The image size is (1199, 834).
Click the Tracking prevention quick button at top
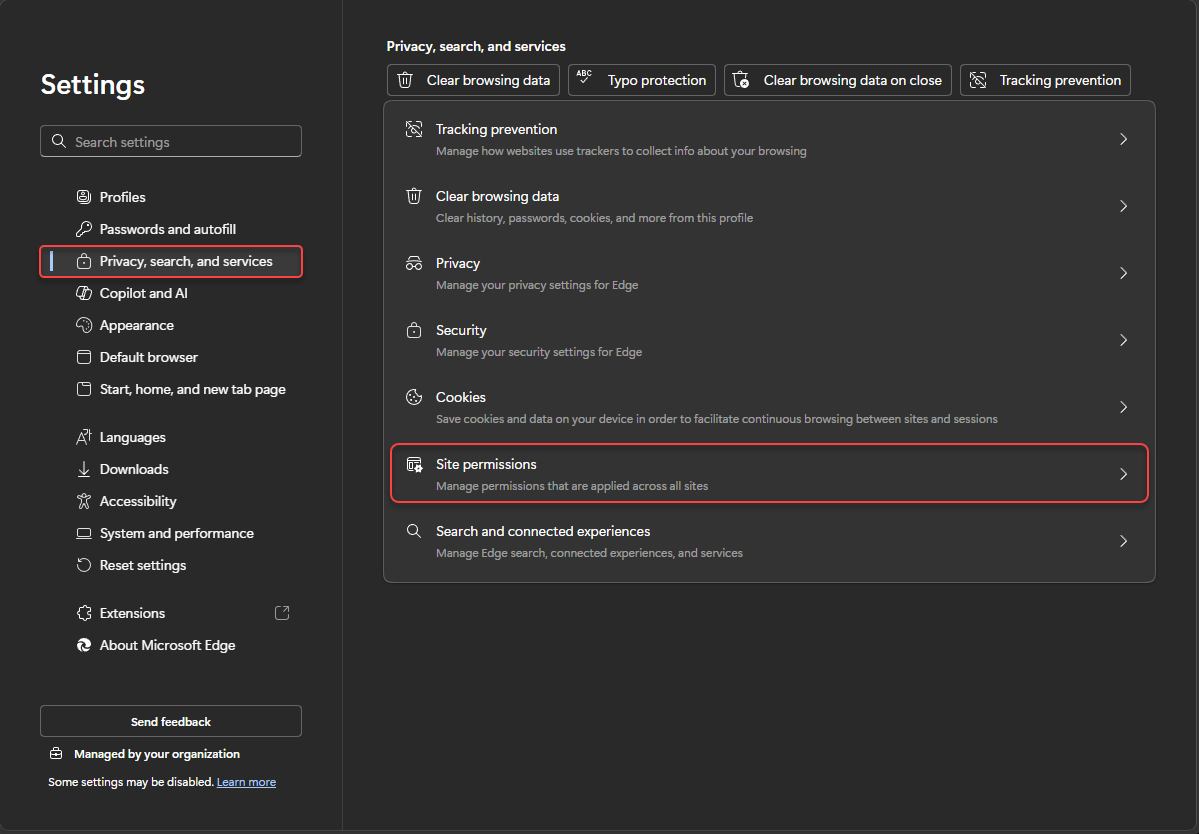tap(1045, 80)
